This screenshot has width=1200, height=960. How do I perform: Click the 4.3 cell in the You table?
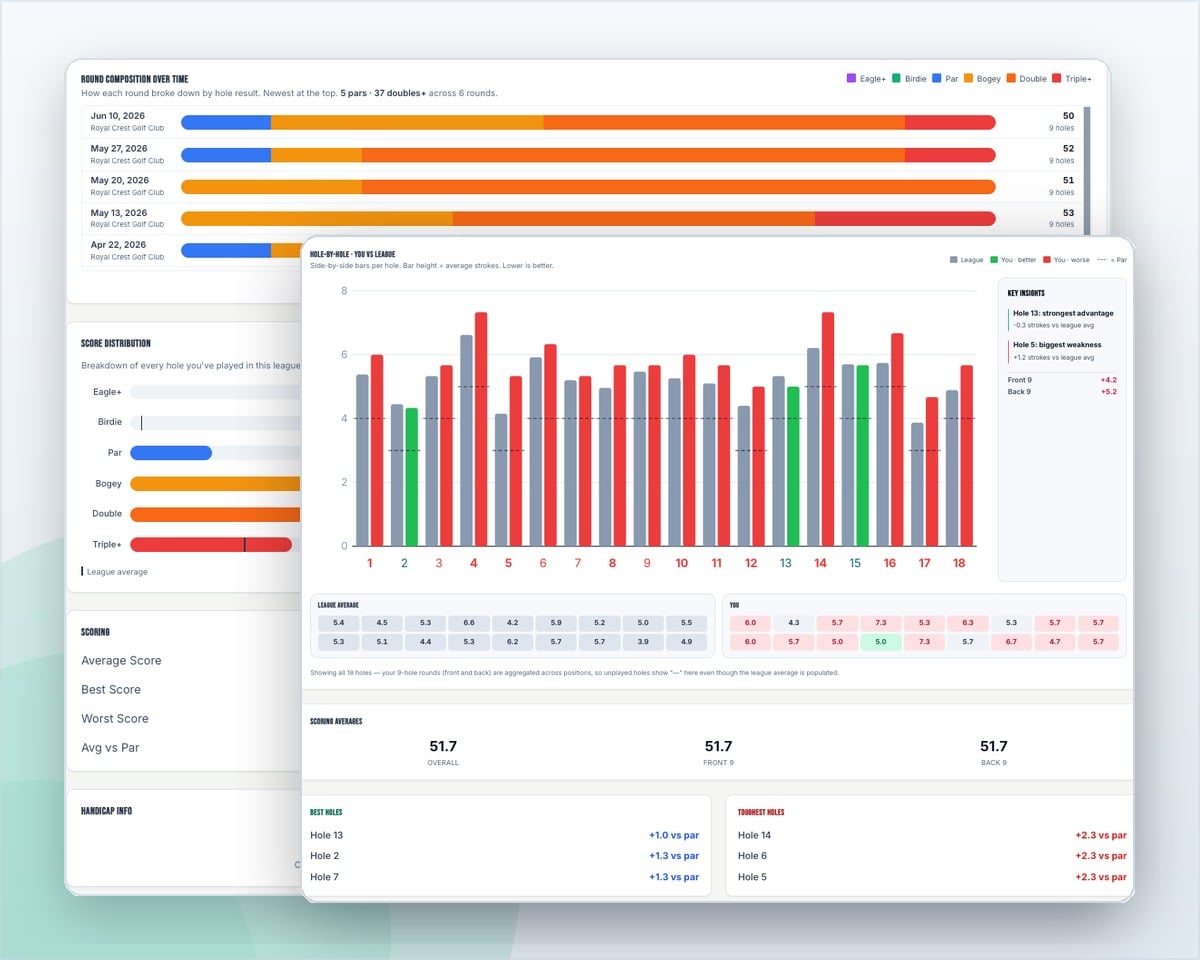(x=793, y=623)
